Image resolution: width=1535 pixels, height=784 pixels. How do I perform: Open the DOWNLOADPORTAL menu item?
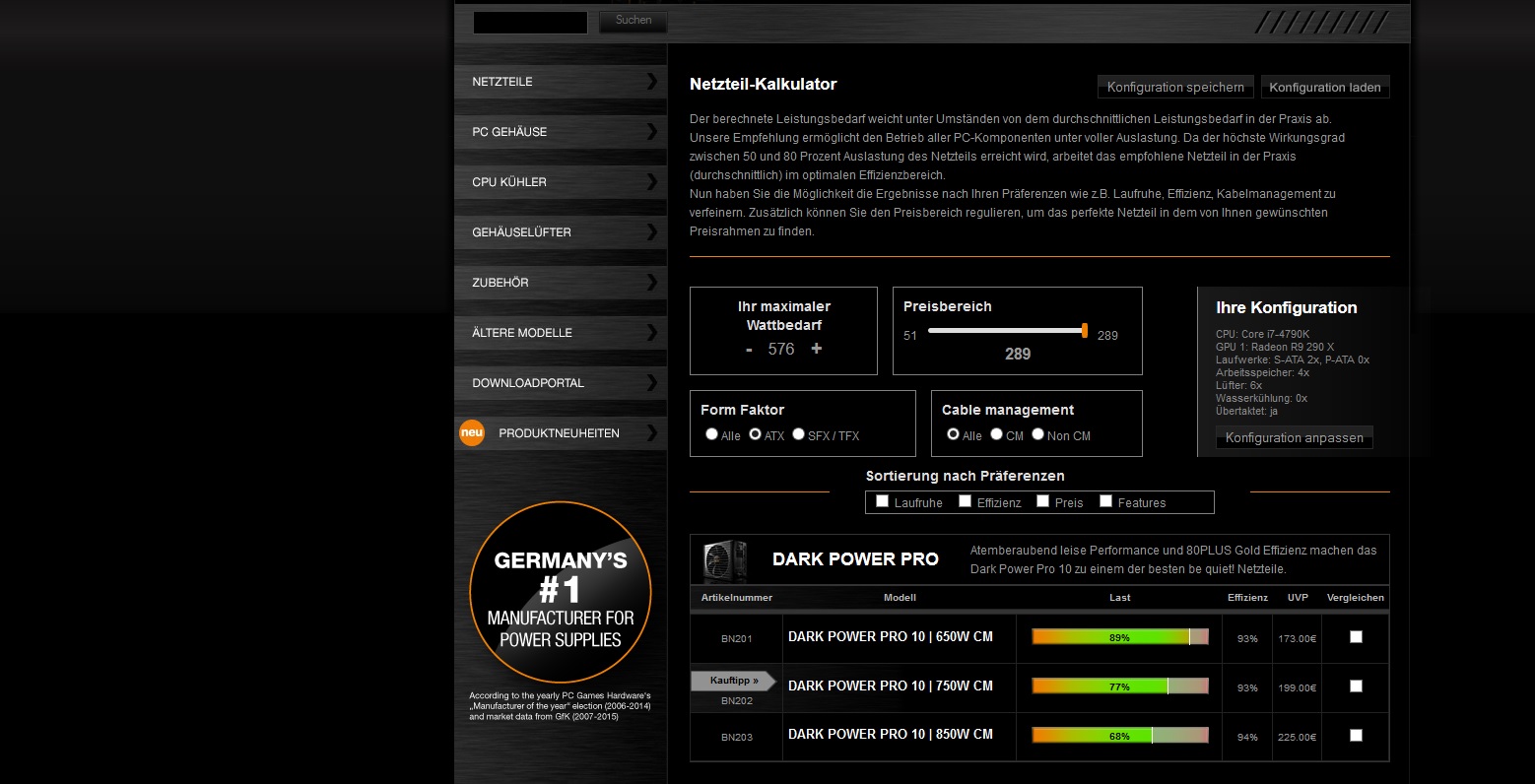[561, 383]
